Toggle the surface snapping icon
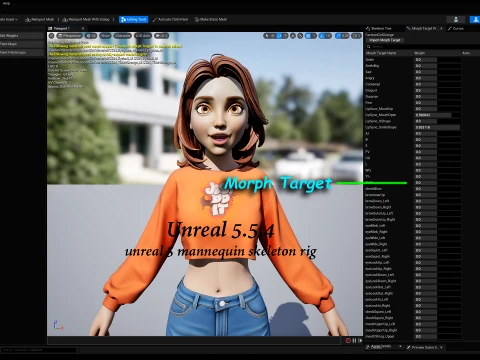Viewport: 480px width, 360px height. pyautogui.click(x=300, y=36)
